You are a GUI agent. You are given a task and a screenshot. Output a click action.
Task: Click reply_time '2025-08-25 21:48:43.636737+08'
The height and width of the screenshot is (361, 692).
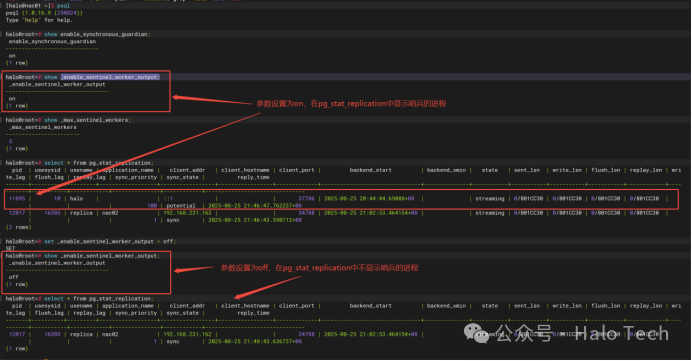[x=255, y=342]
